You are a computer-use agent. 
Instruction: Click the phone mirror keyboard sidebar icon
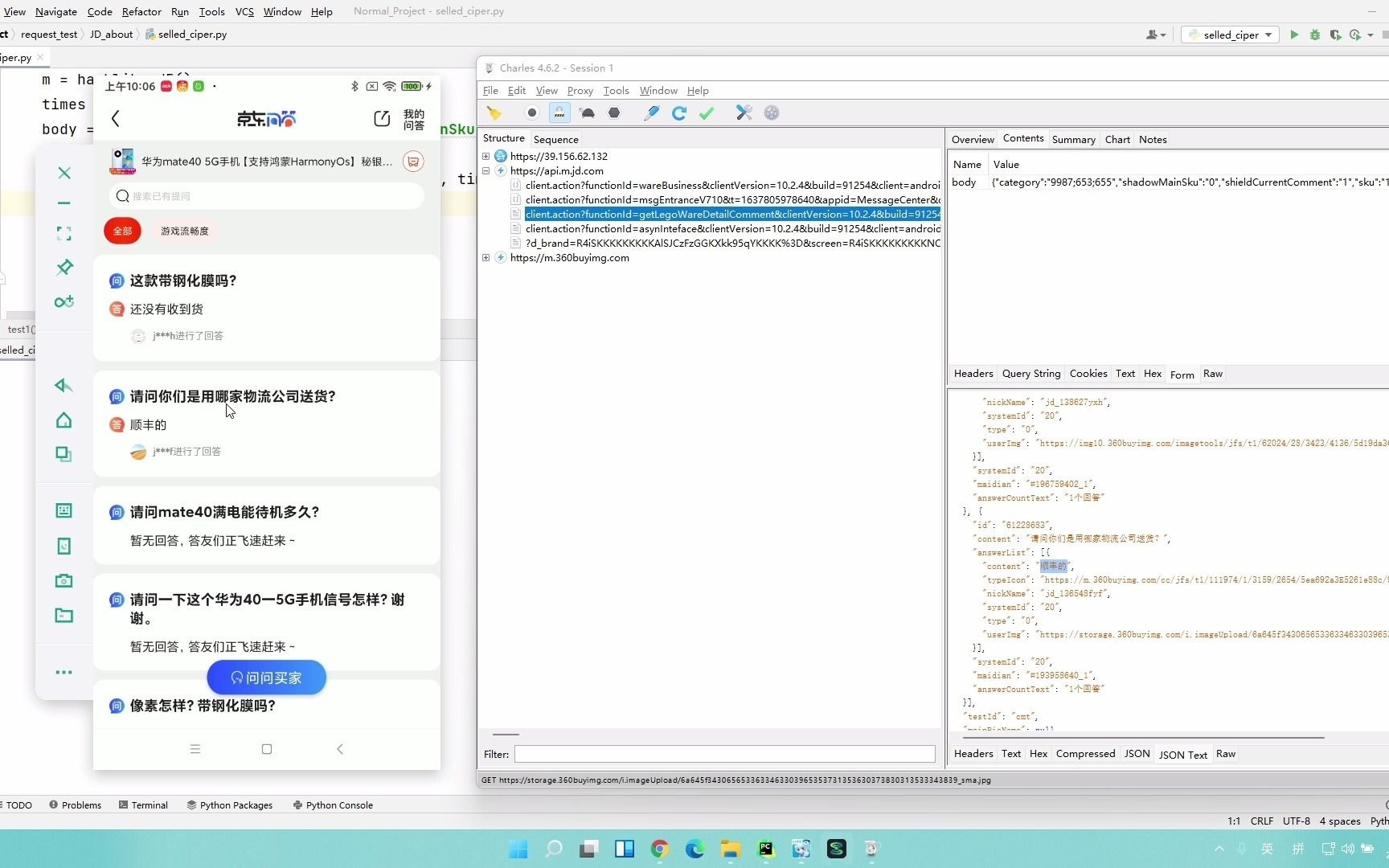pos(64,510)
